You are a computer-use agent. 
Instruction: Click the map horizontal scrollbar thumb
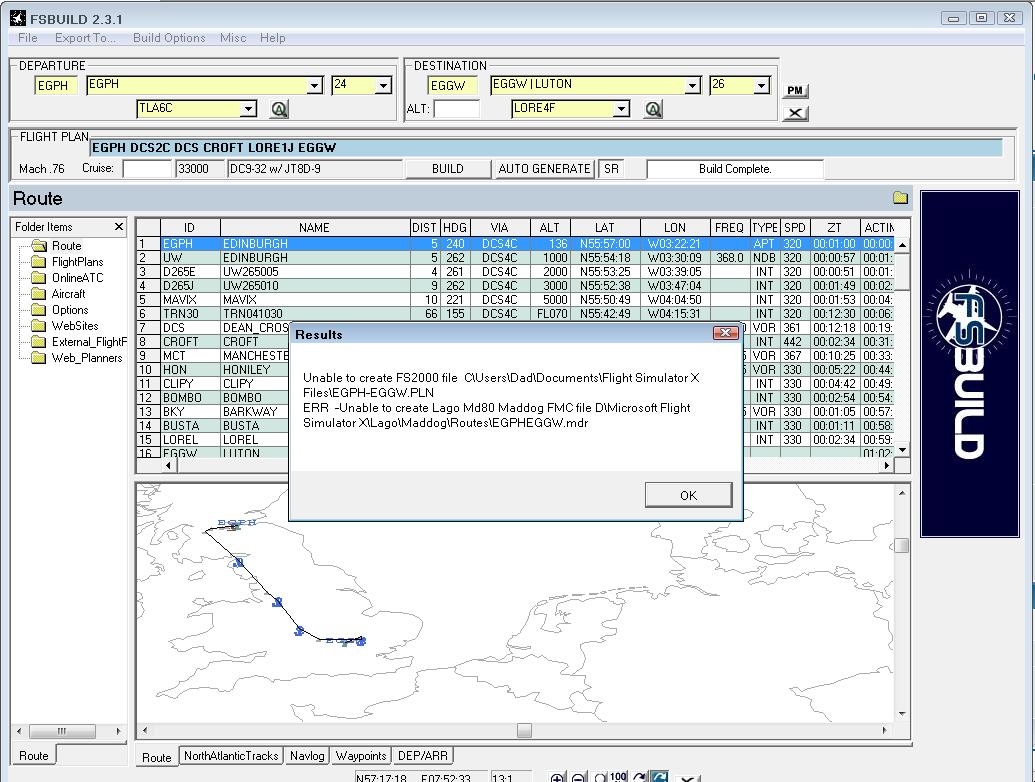pos(524,730)
